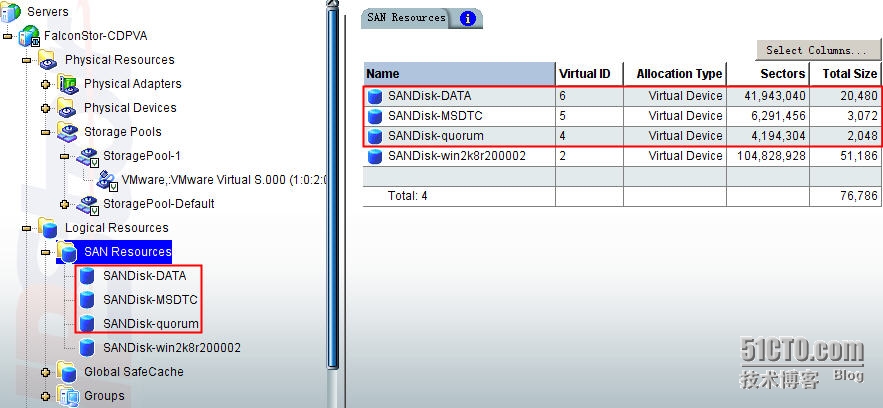
Task: Collapse the Logical Resources node
Action: (26, 228)
